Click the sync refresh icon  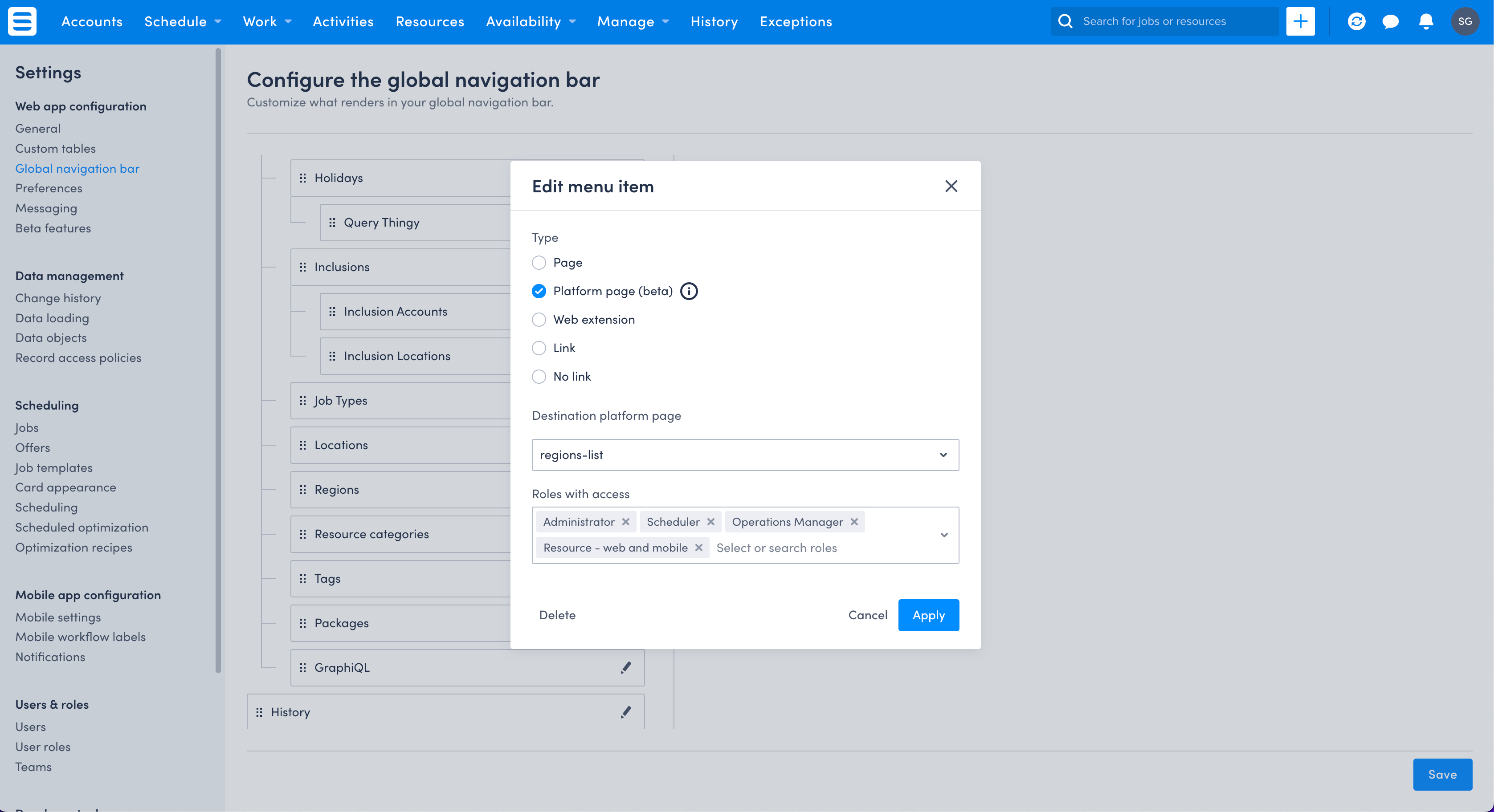(x=1356, y=21)
